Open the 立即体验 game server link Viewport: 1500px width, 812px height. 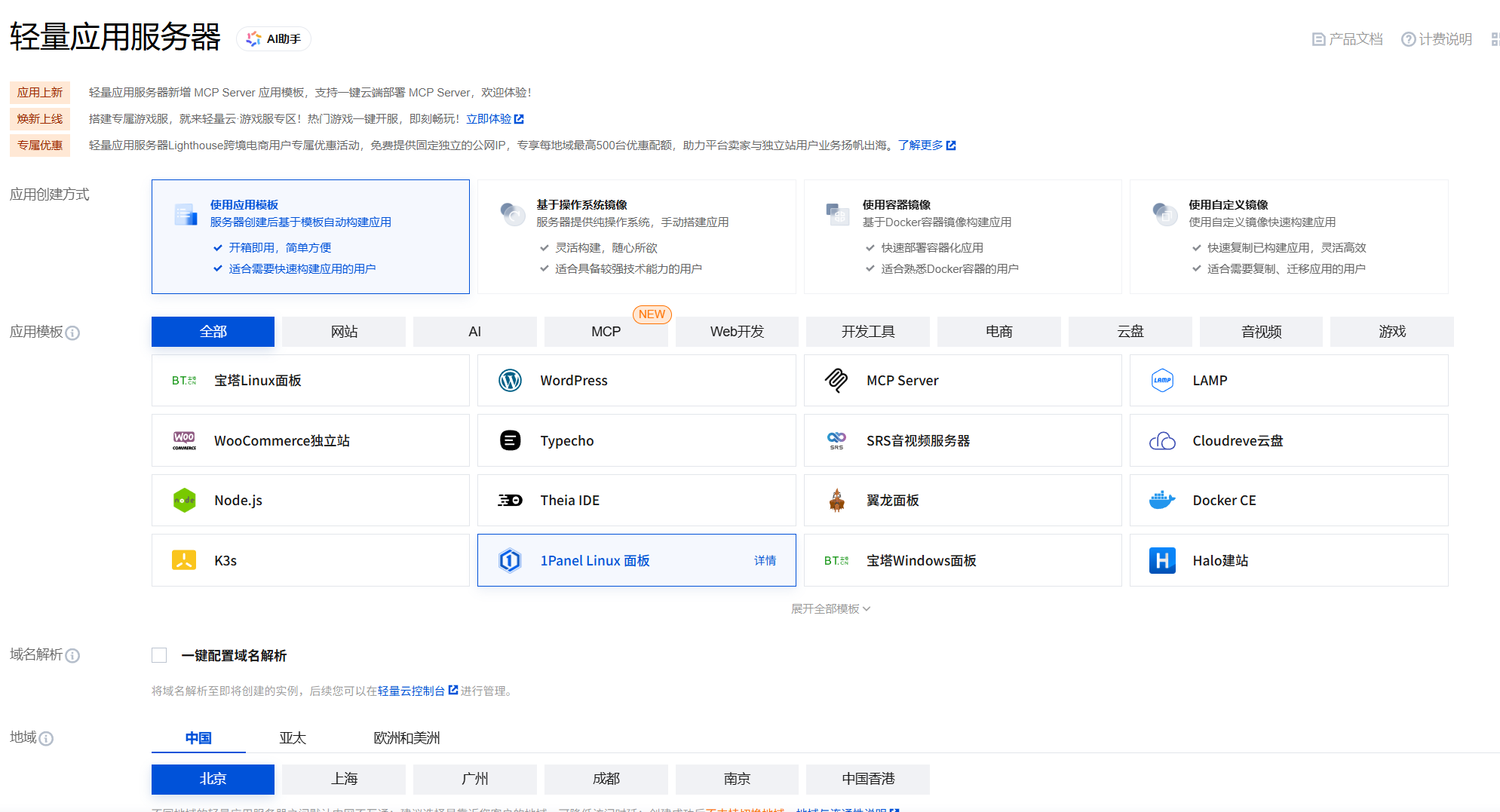[x=489, y=118]
